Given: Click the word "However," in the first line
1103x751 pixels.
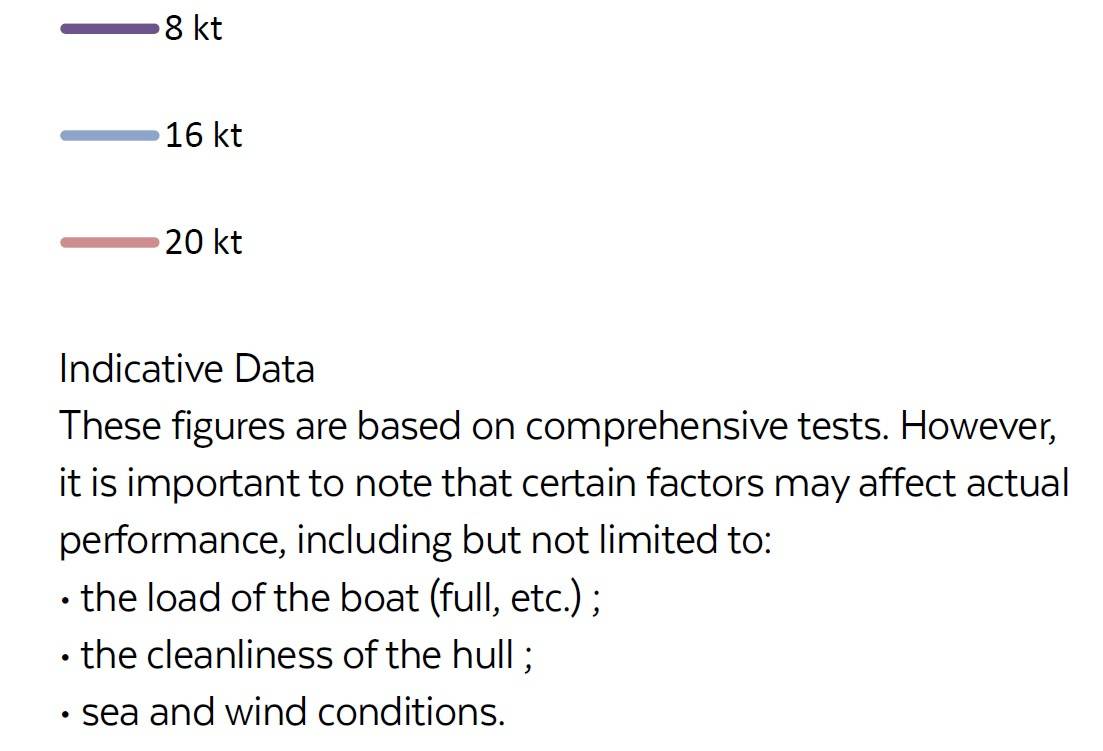Looking at the screenshot, I should coord(978,426).
